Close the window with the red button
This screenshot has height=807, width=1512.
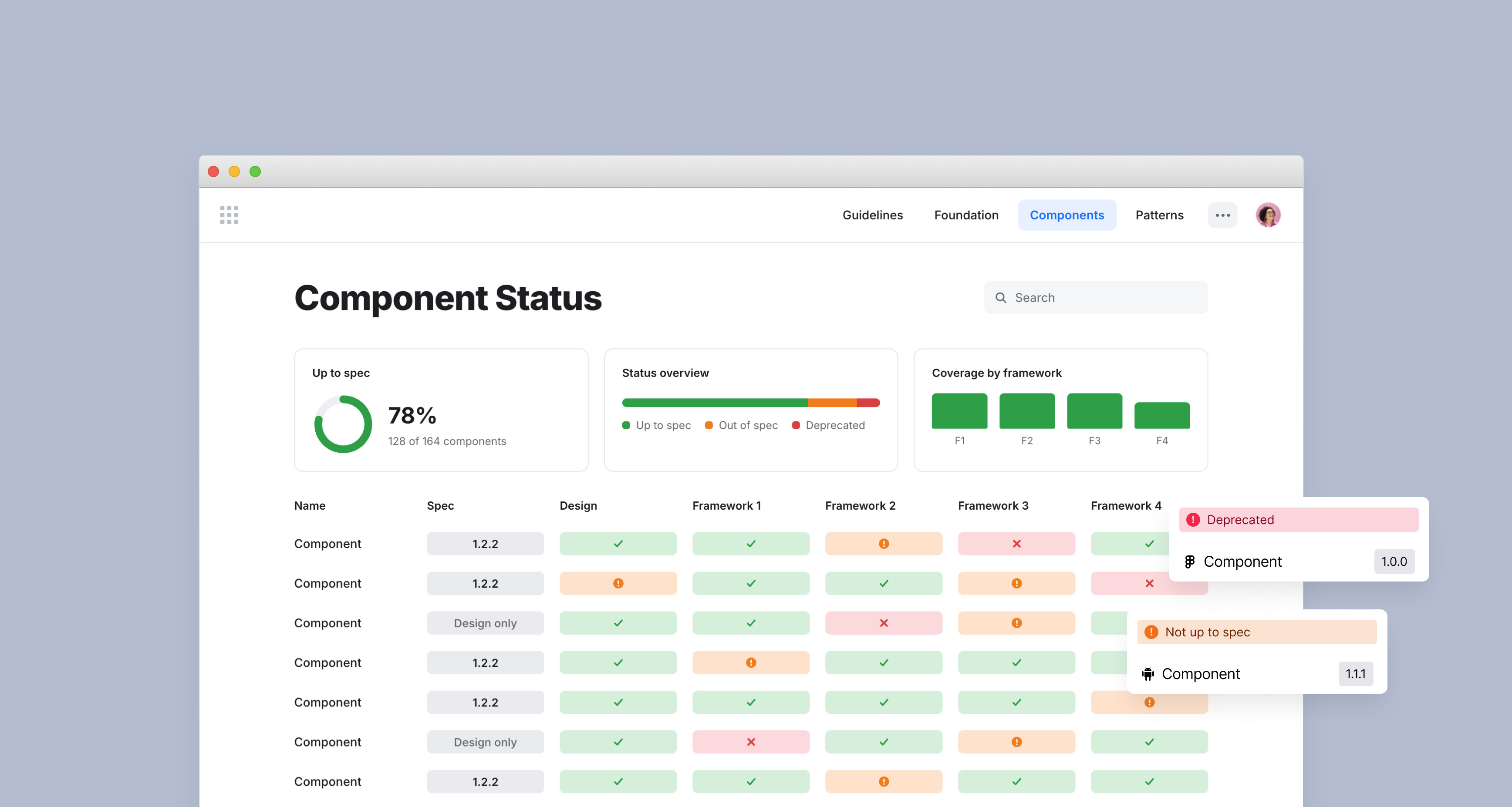pos(213,171)
